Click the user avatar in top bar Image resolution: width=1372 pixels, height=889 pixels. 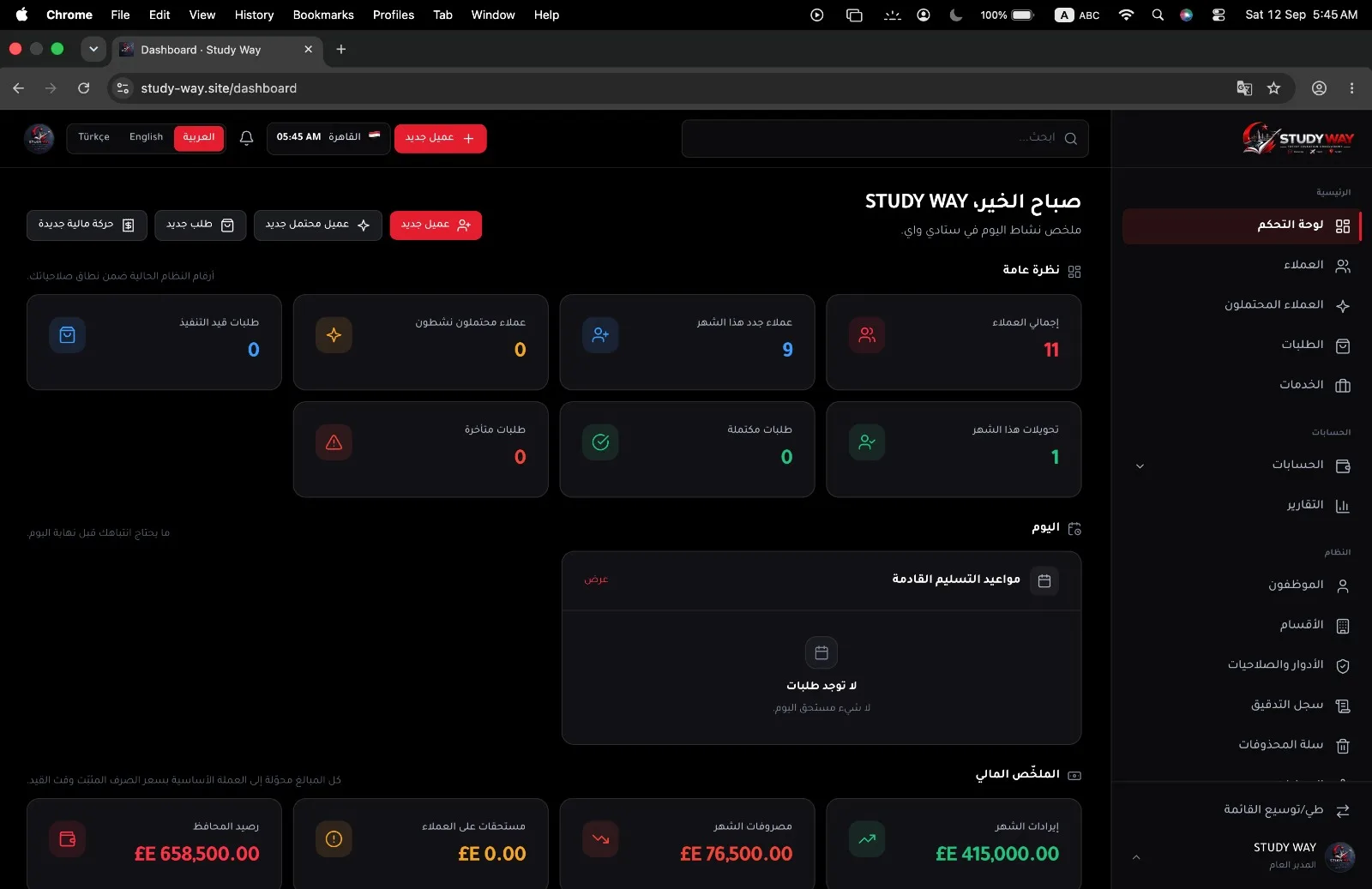click(x=39, y=138)
